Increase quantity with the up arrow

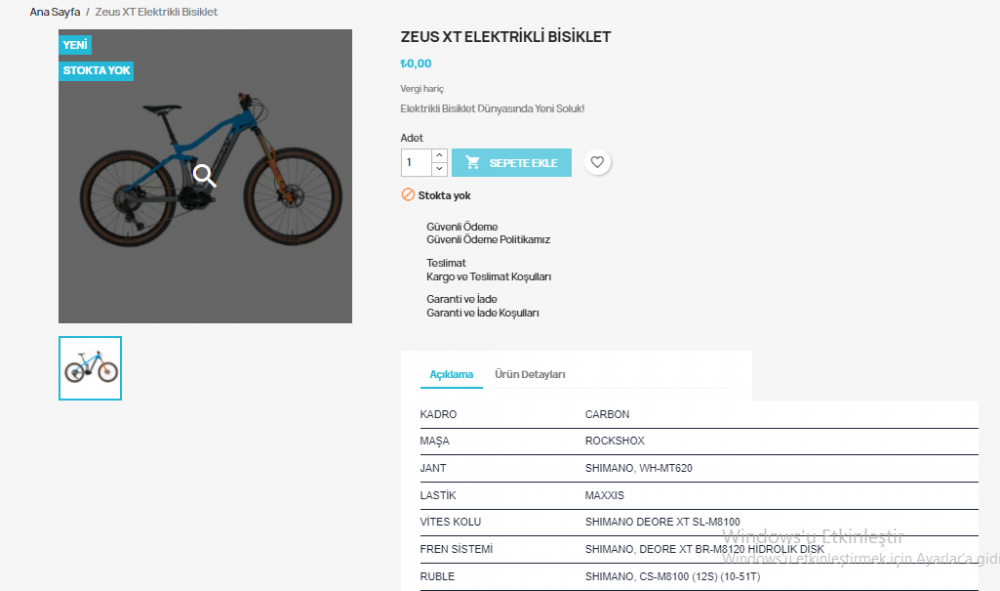pos(439,156)
